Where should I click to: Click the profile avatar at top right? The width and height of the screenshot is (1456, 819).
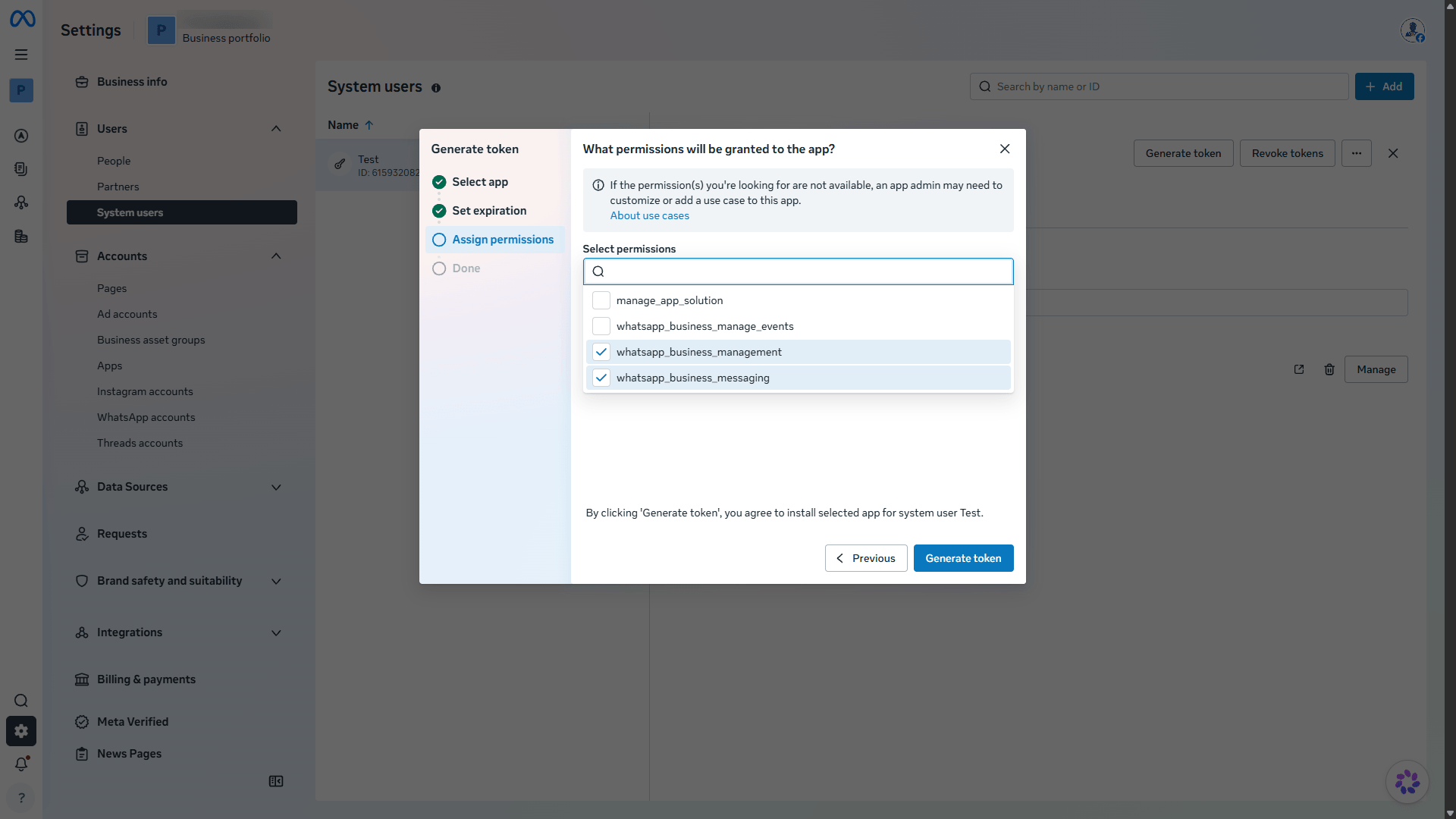pos(1412,30)
